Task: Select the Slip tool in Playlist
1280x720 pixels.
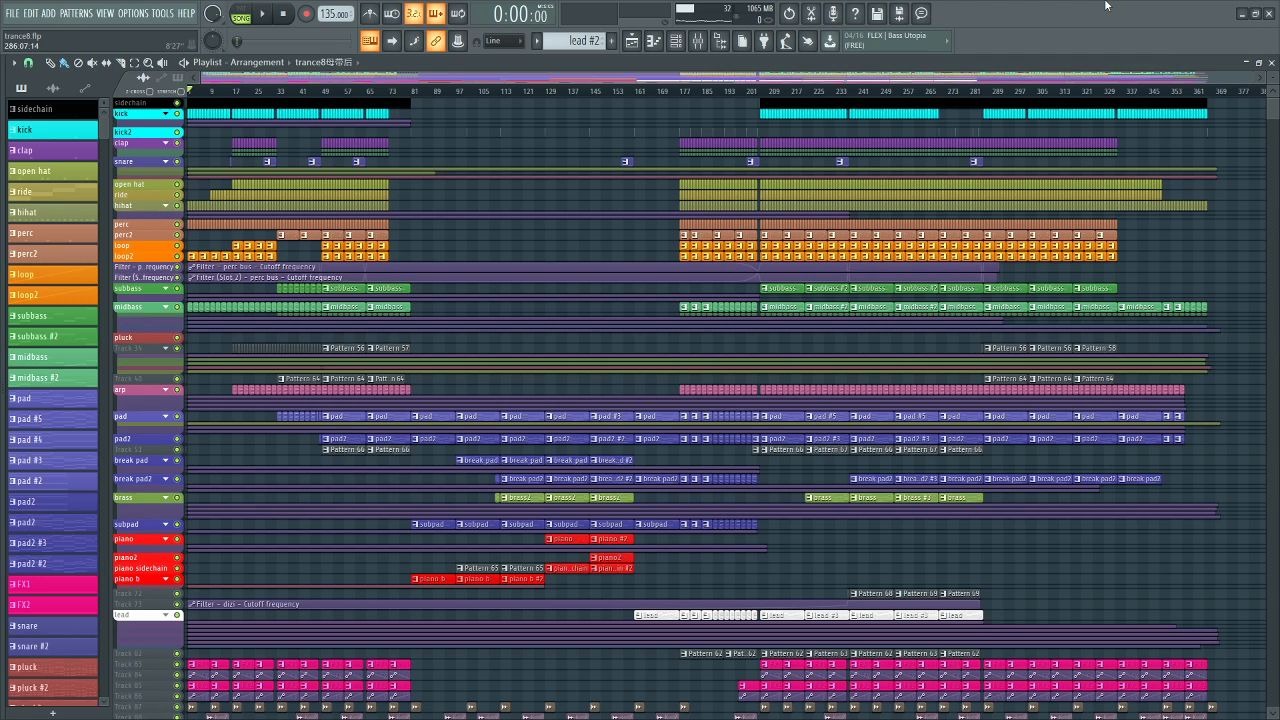Action: tap(106, 63)
